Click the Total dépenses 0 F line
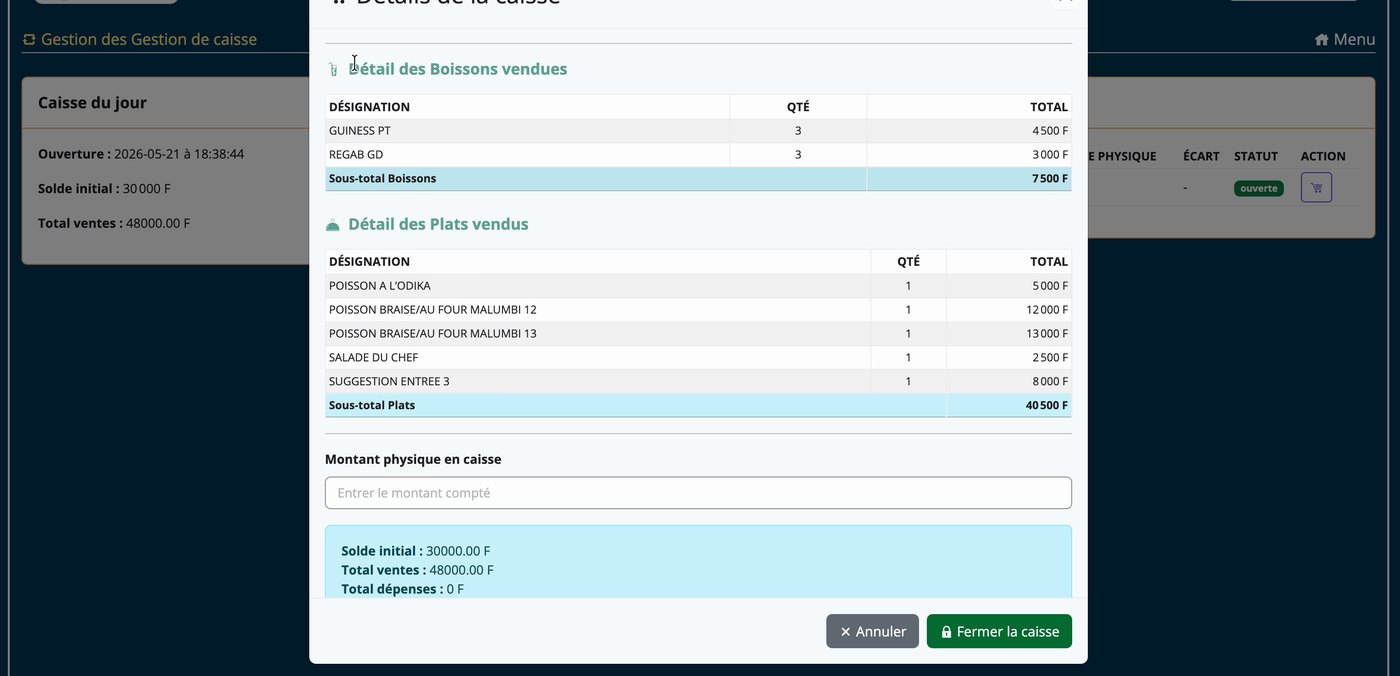The height and width of the screenshot is (676, 1400). 402,589
